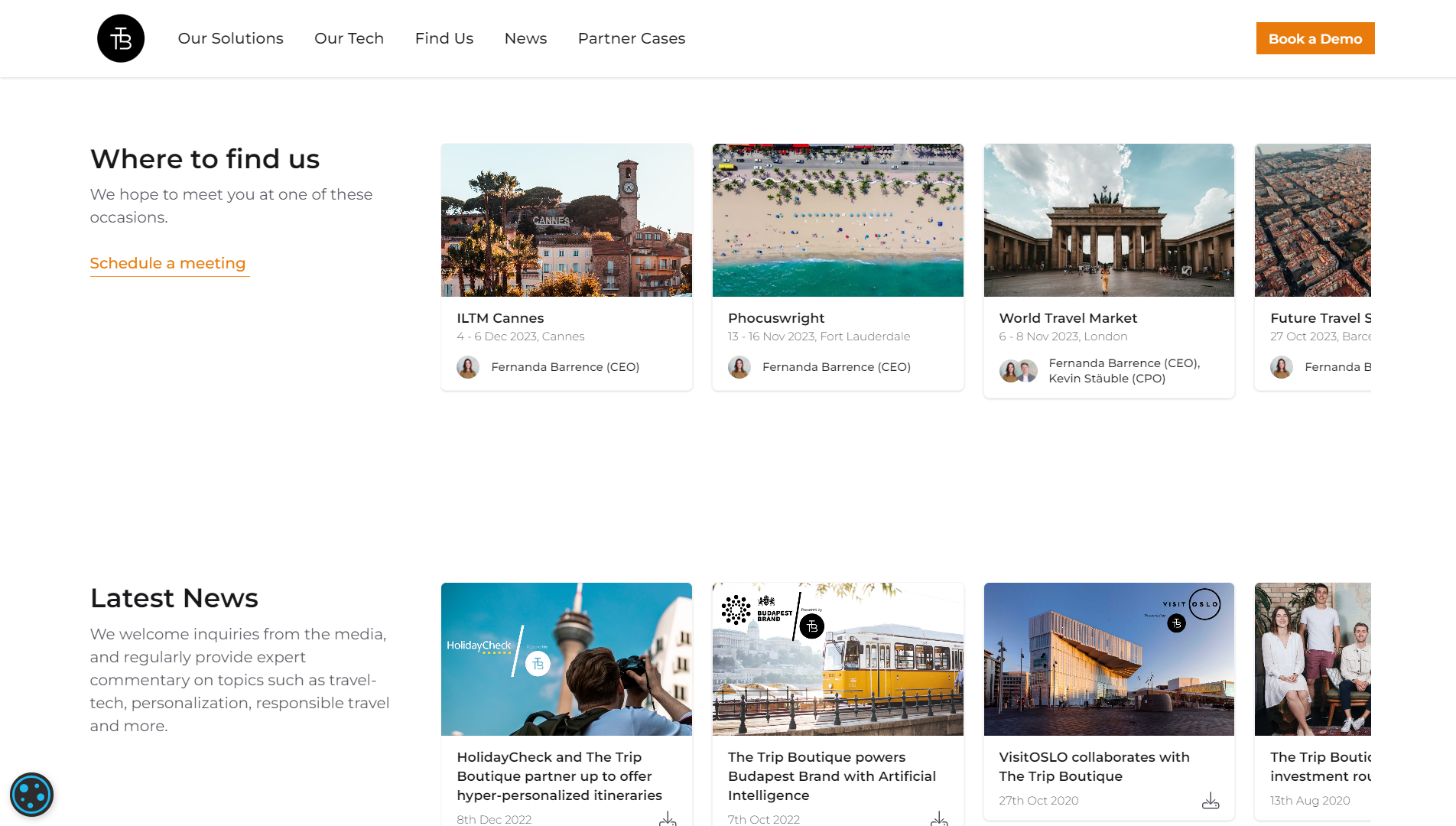Click the Book a Demo button
1456x826 pixels.
(x=1315, y=38)
